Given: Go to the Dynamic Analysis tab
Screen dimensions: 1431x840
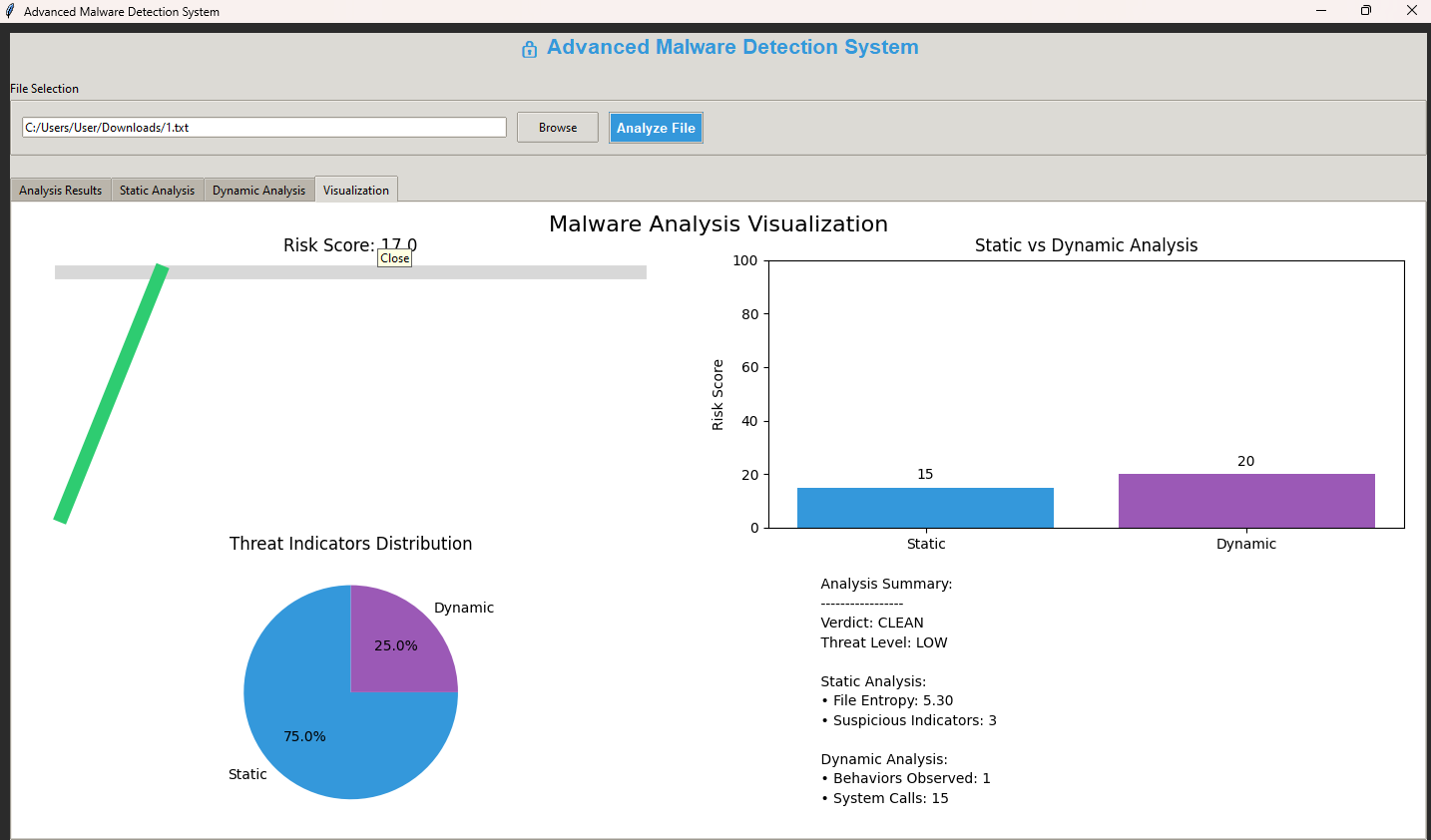Looking at the screenshot, I should tap(259, 191).
